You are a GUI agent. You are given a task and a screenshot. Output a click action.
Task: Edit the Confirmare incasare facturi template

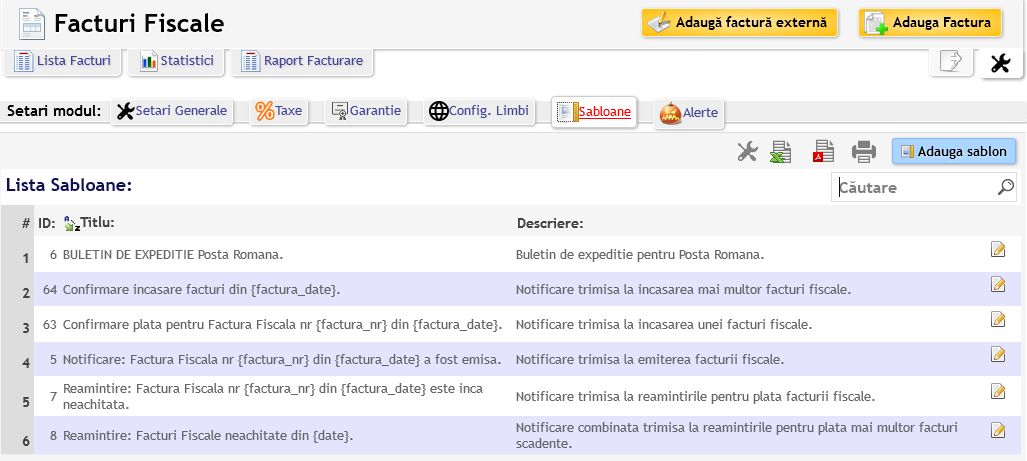pos(998,284)
